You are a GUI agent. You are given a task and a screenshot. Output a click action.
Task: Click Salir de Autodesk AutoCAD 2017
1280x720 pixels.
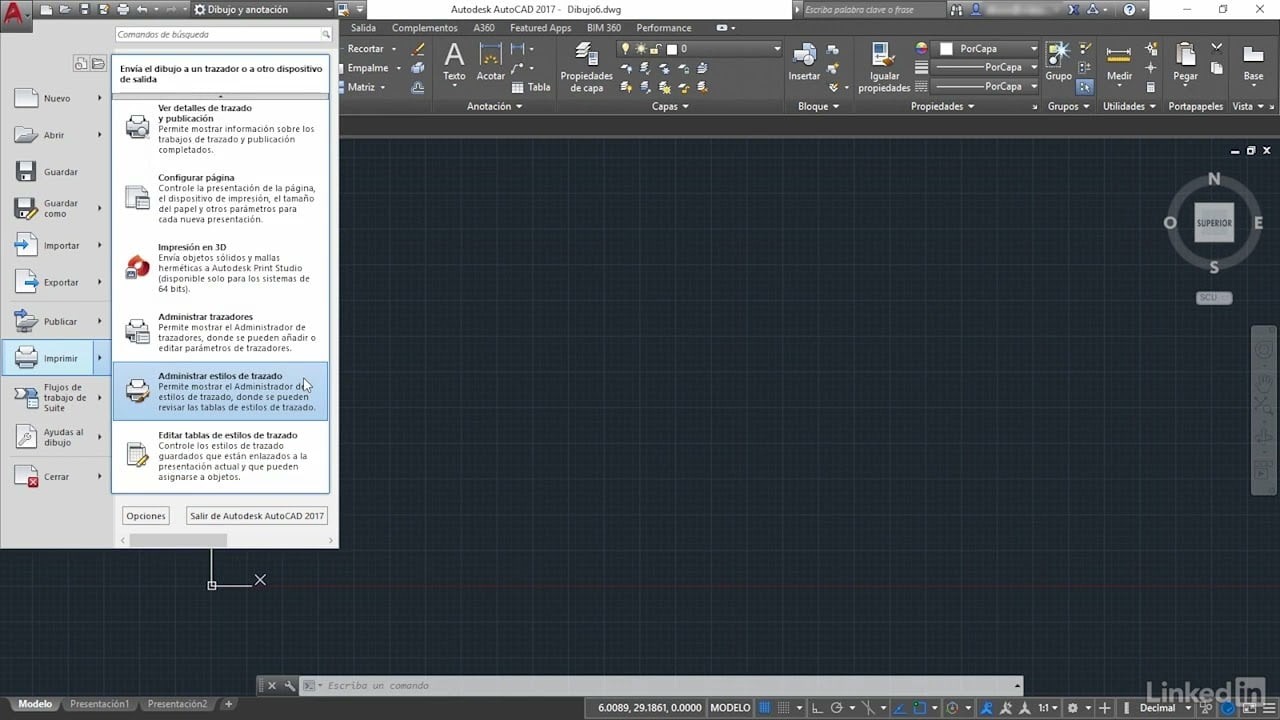click(256, 515)
